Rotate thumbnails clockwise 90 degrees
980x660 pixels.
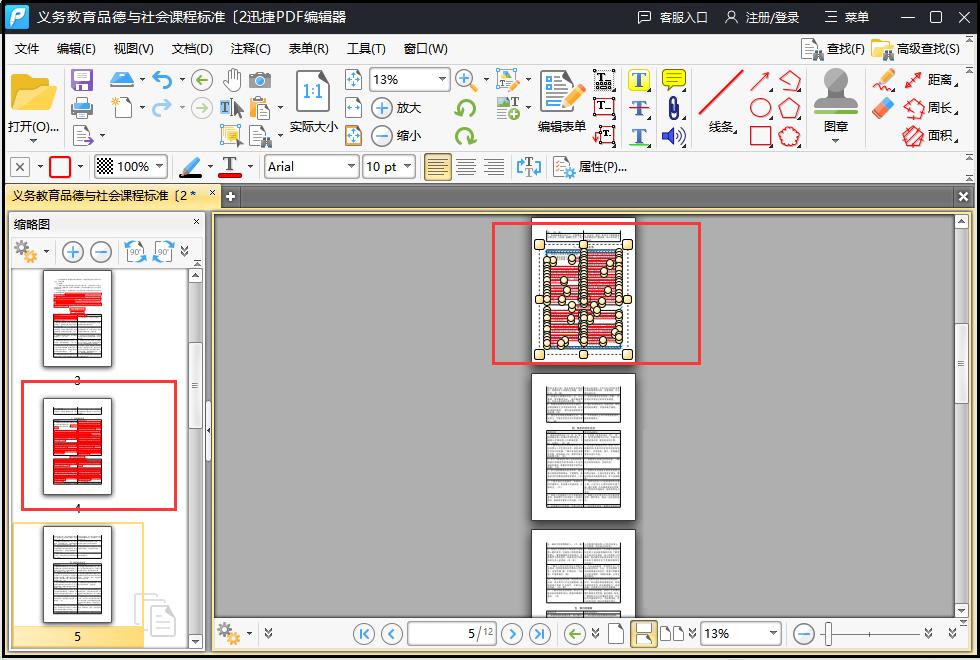[x=164, y=252]
